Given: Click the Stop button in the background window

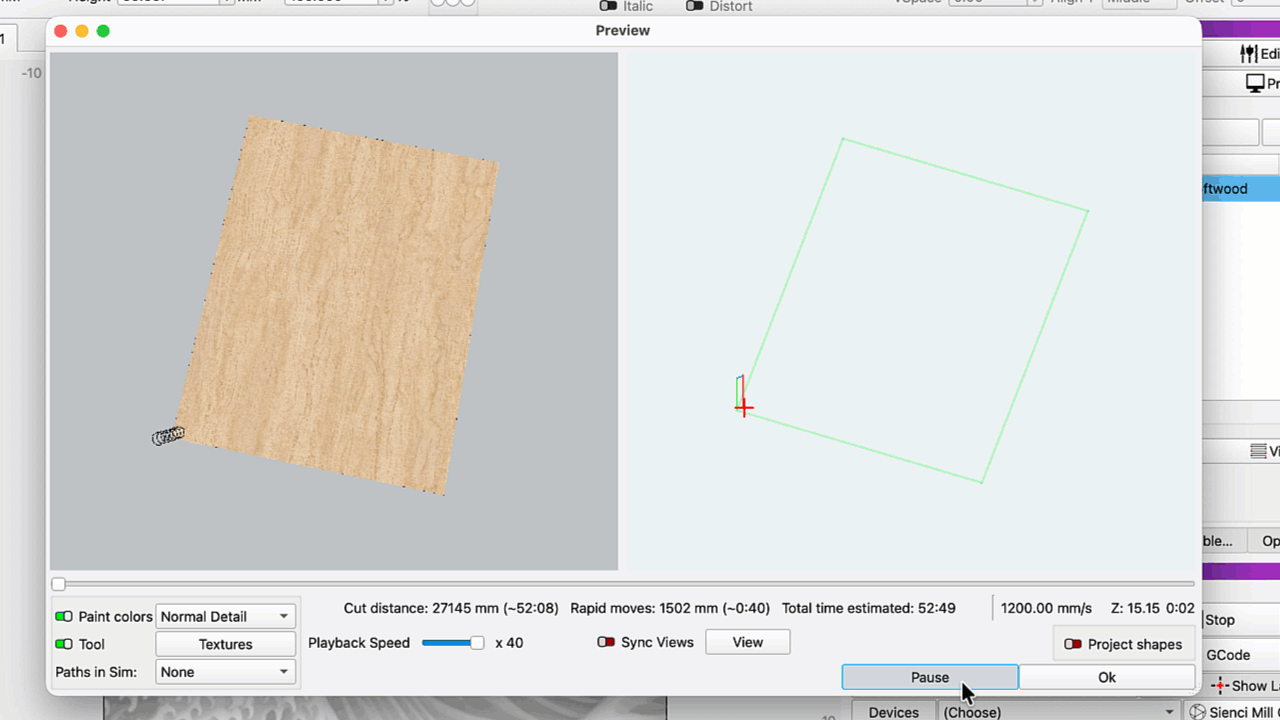Looking at the screenshot, I should 1220,620.
